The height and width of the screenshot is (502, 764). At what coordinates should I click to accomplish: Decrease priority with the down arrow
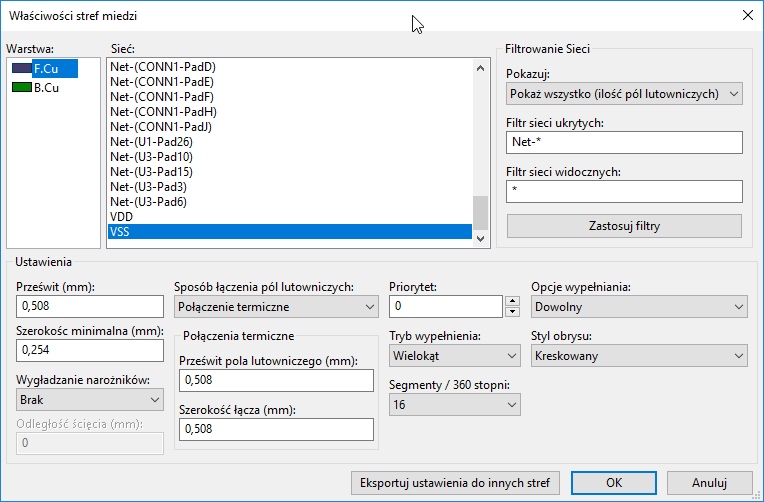click(x=513, y=311)
